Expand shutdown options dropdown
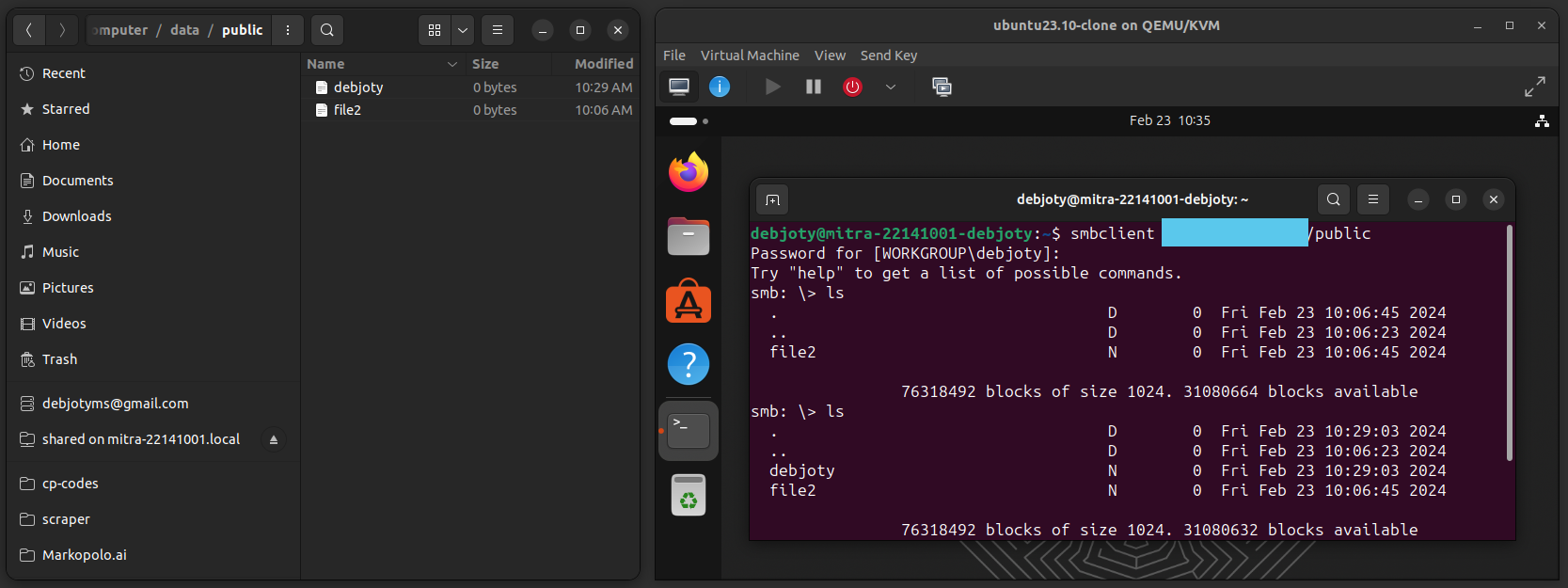The height and width of the screenshot is (588, 1568). (891, 87)
